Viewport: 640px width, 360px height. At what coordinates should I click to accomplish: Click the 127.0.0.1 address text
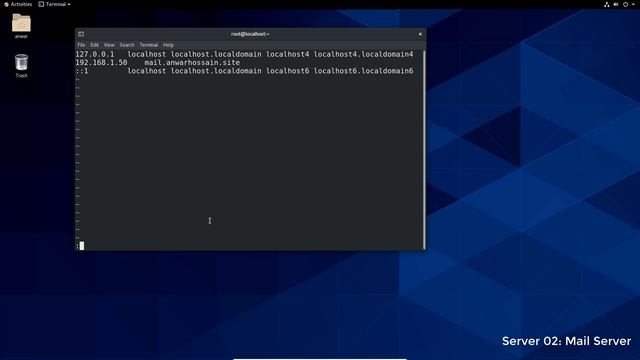pyautogui.click(x=95, y=54)
